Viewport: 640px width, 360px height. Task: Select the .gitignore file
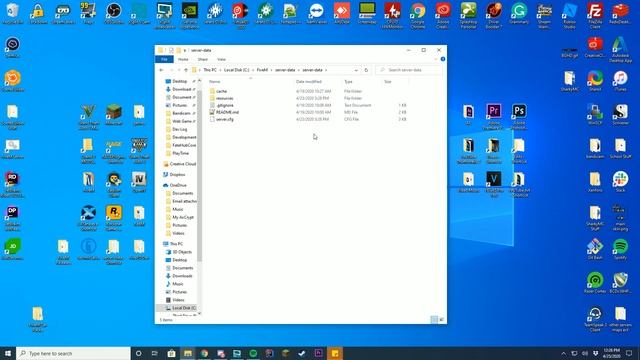(x=224, y=105)
